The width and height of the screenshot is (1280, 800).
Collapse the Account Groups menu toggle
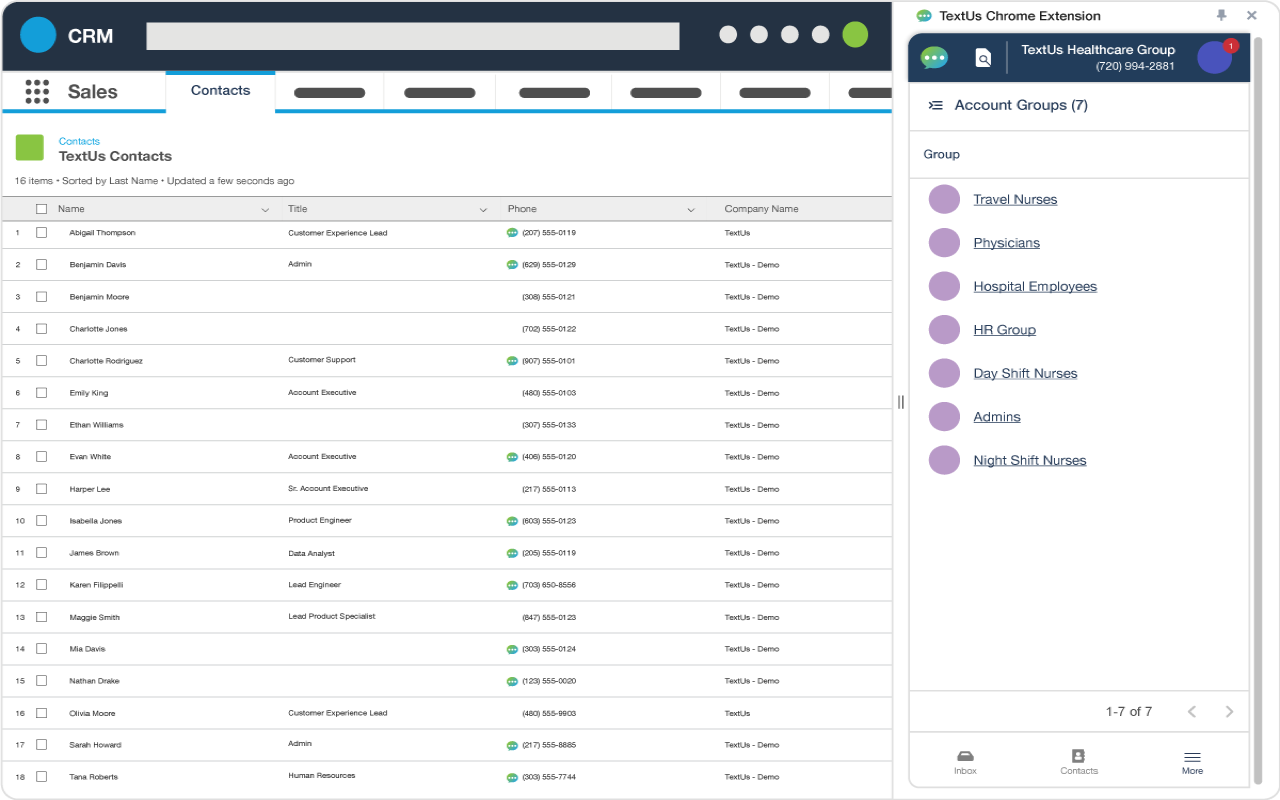click(936, 105)
